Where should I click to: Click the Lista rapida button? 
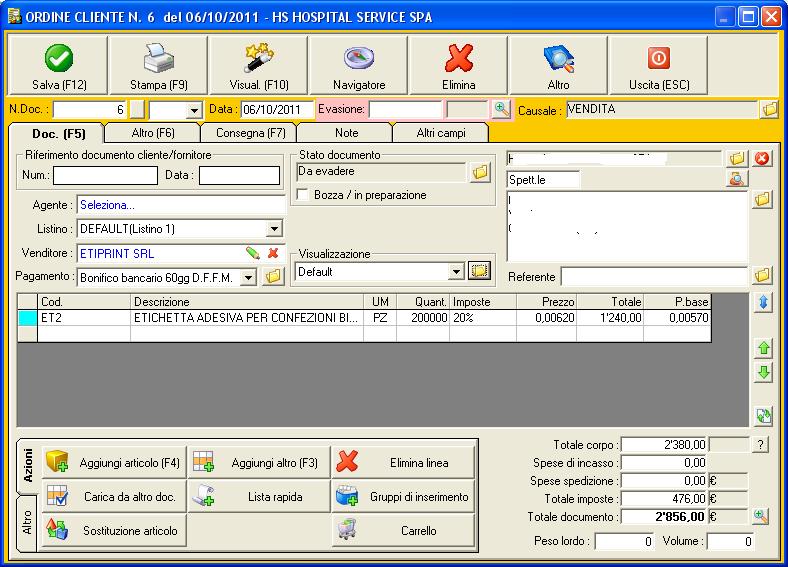point(259,497)
